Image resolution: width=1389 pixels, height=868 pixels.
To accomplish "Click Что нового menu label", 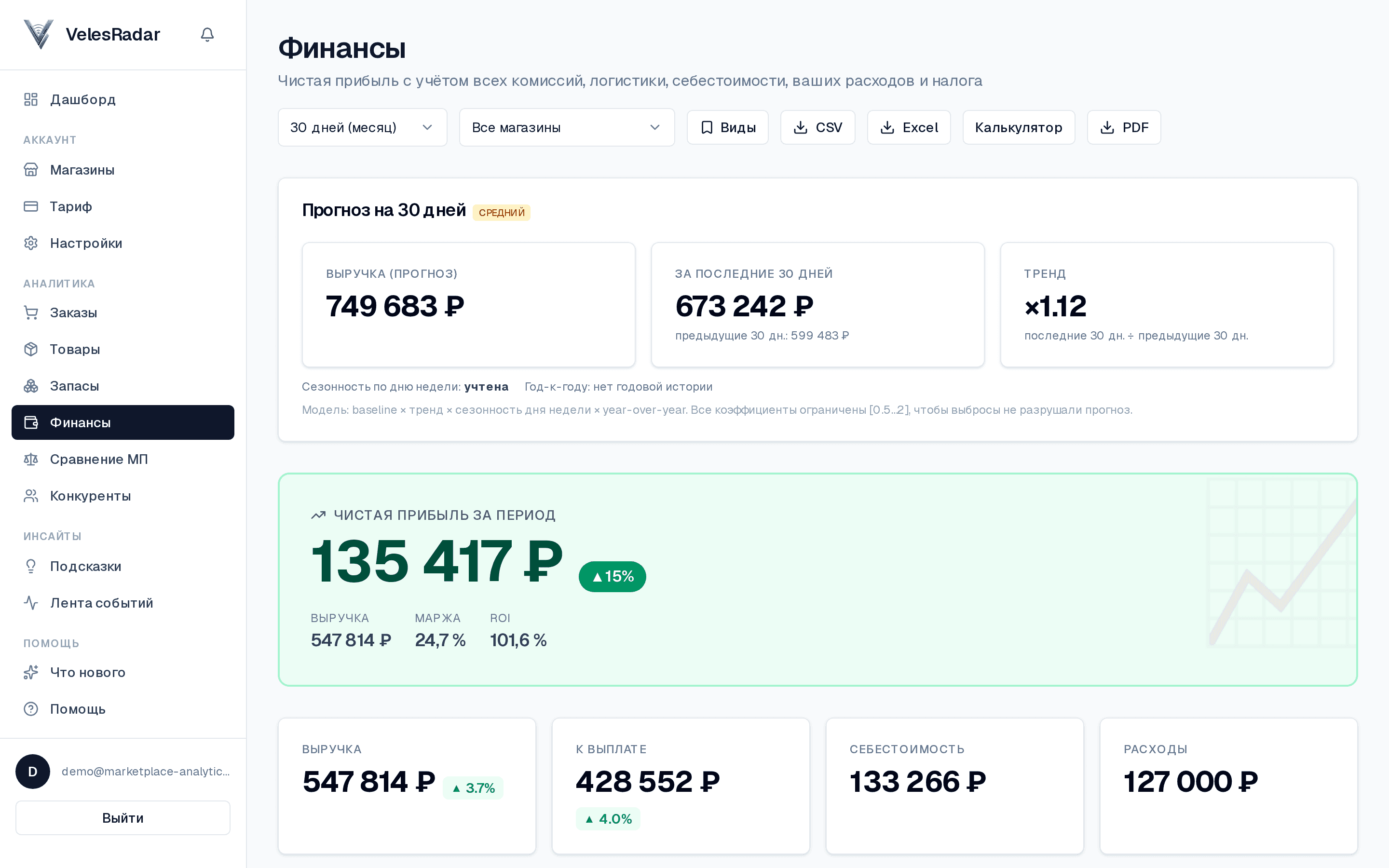I will click(x=88, y=672).
